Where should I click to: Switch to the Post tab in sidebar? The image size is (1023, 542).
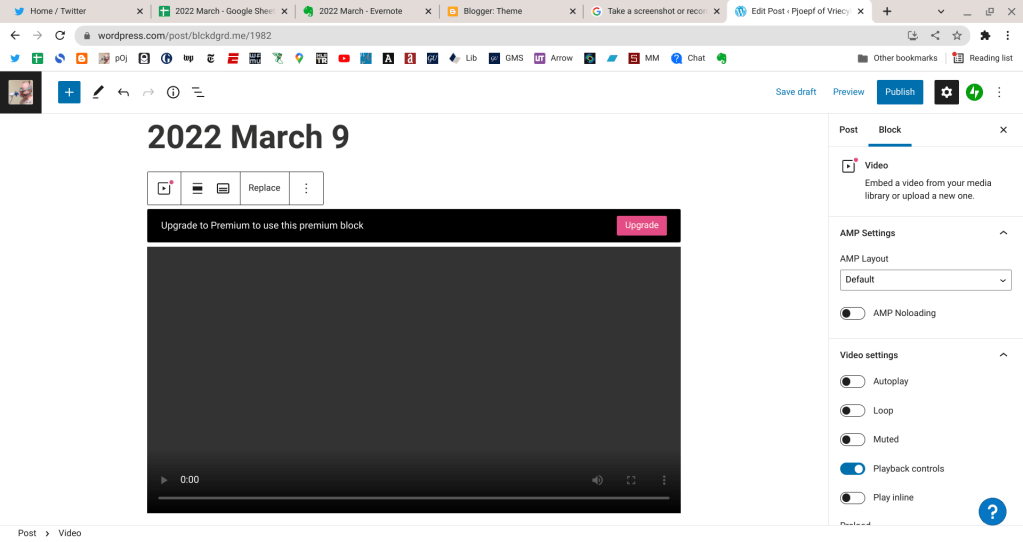pyautogui.click(x=848, y=130)
